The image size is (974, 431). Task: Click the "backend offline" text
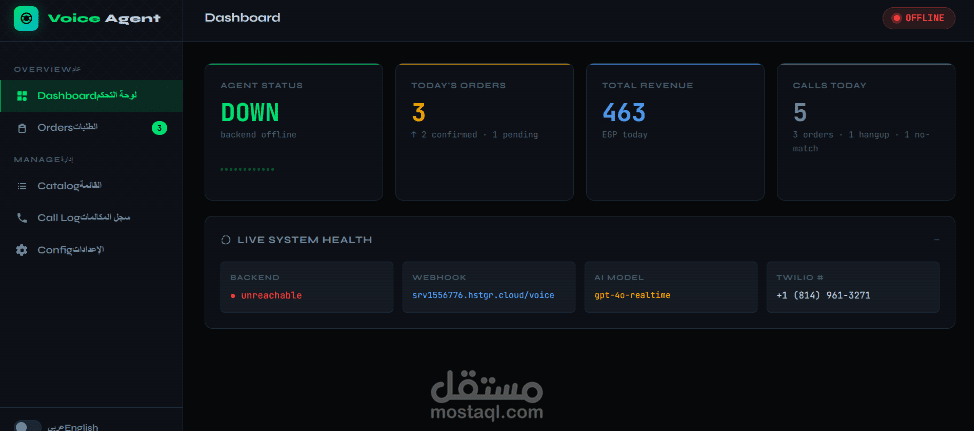(258, 135)
